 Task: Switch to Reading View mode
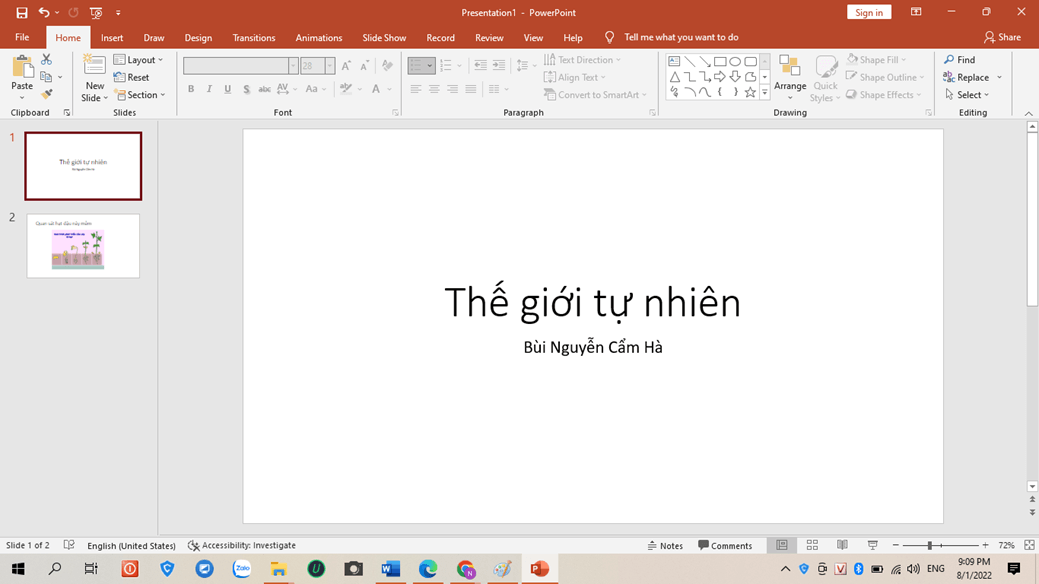tap(842, 545)
